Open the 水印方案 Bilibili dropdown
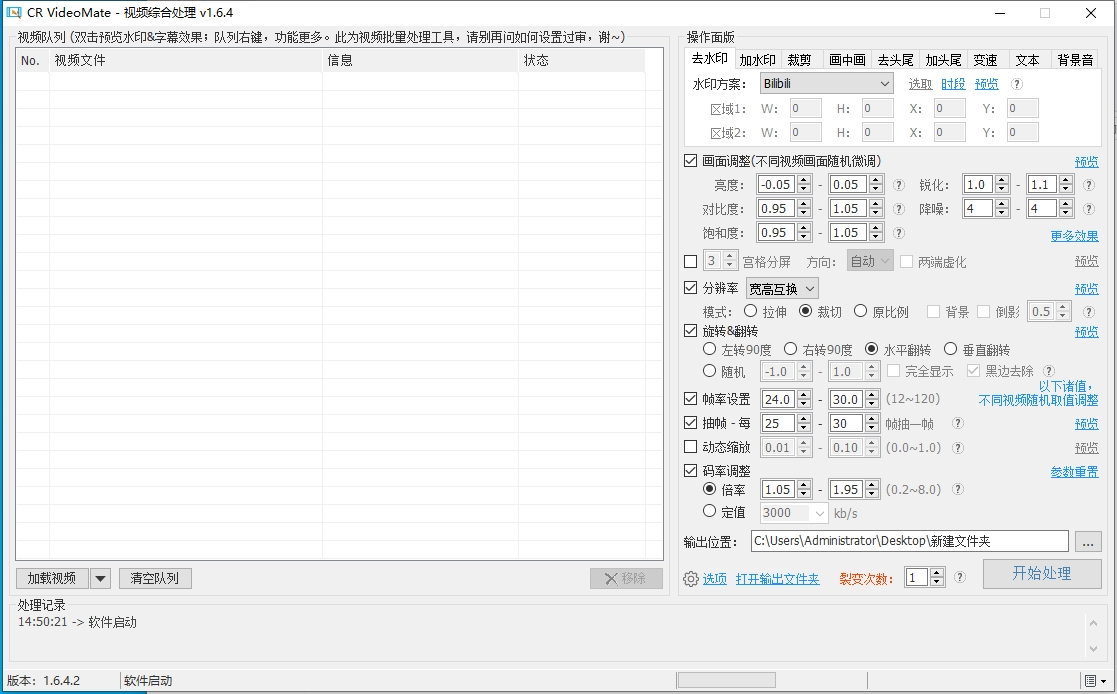 tap(826, 83)
